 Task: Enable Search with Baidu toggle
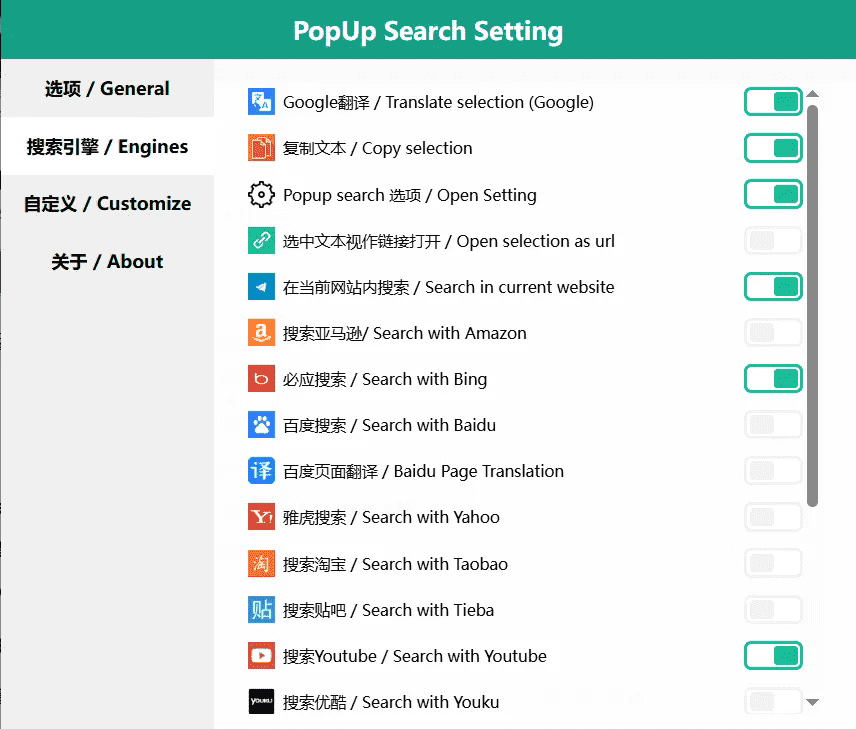pos(773,425)
